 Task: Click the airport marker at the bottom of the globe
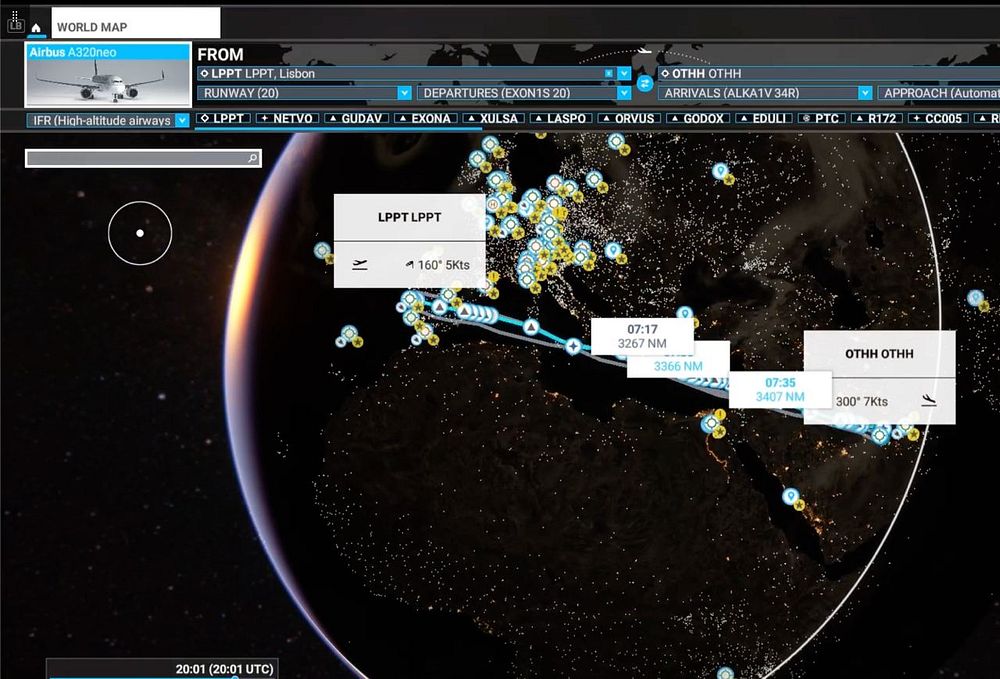(x=725, y=673)
